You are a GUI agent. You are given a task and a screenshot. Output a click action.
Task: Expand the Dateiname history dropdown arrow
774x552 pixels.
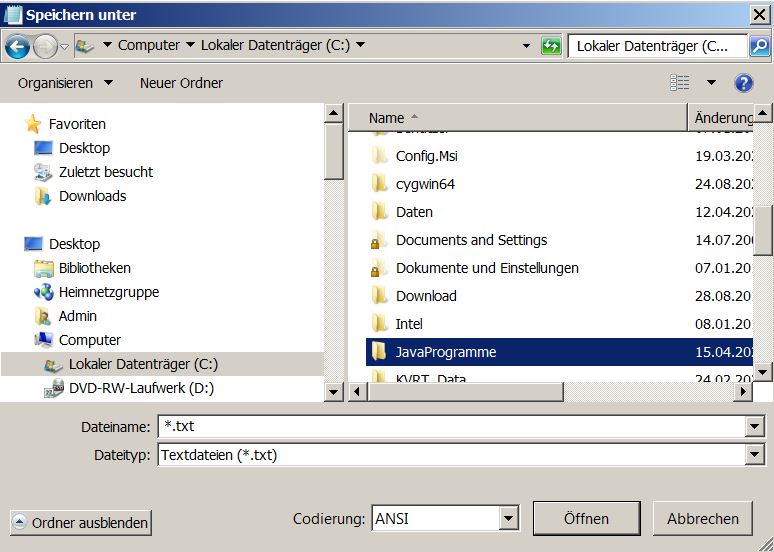coord(754,427)
